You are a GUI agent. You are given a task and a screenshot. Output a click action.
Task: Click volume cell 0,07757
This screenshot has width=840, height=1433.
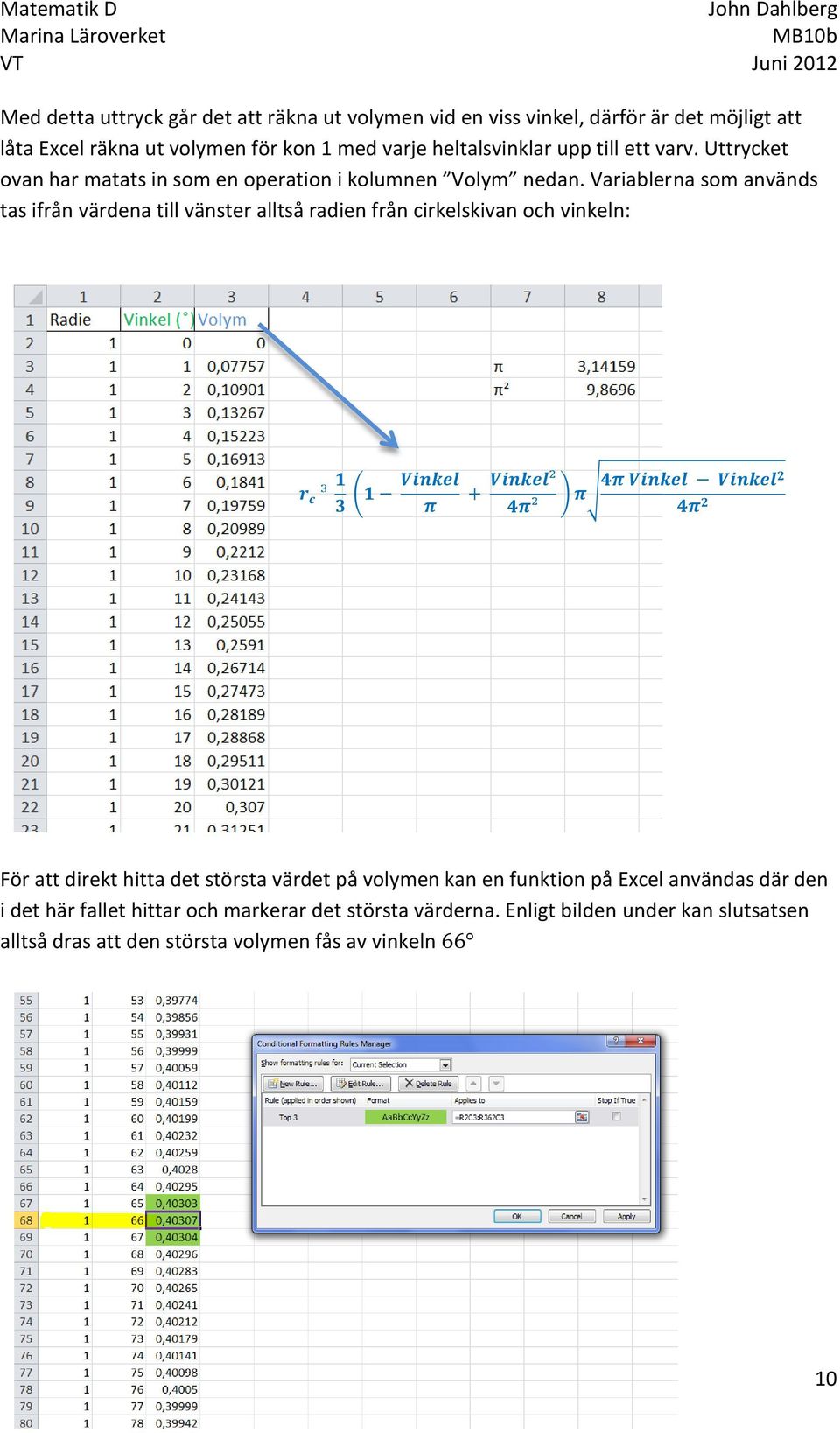coord(231,366)
